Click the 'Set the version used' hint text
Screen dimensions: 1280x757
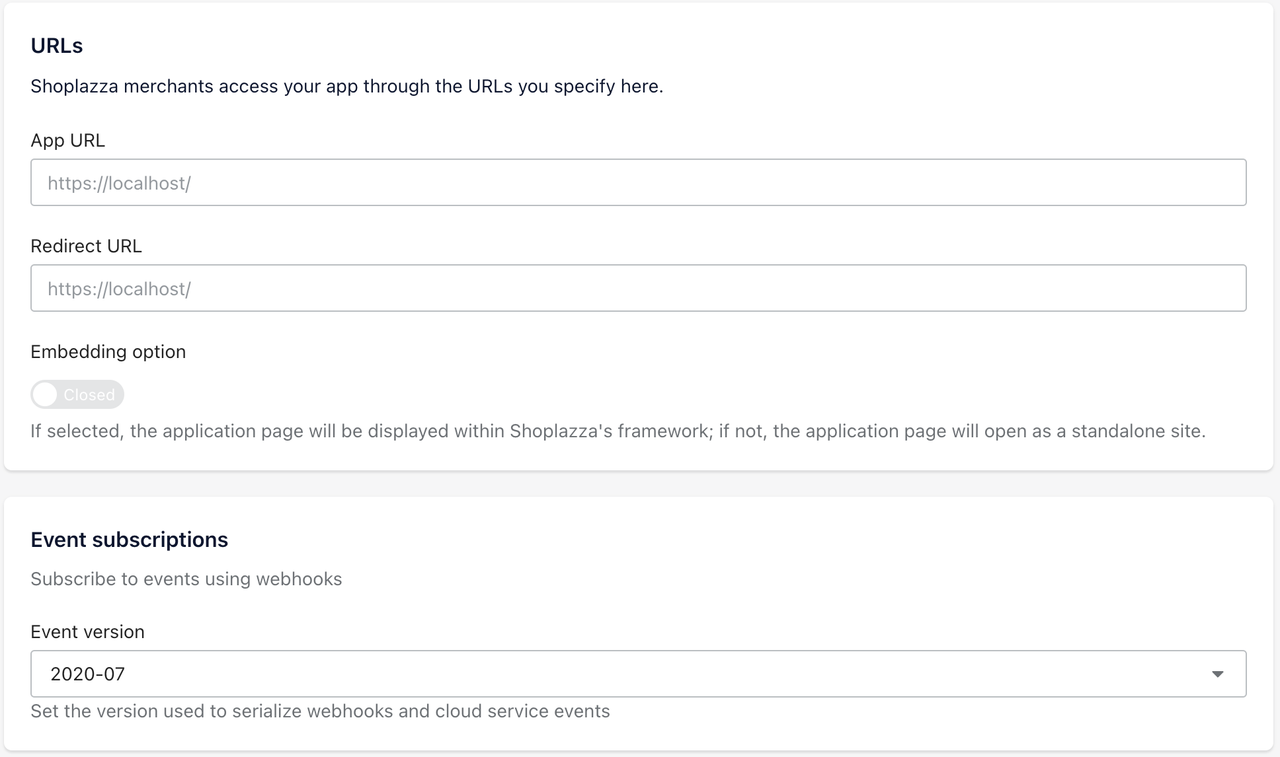tap(320, 712)
